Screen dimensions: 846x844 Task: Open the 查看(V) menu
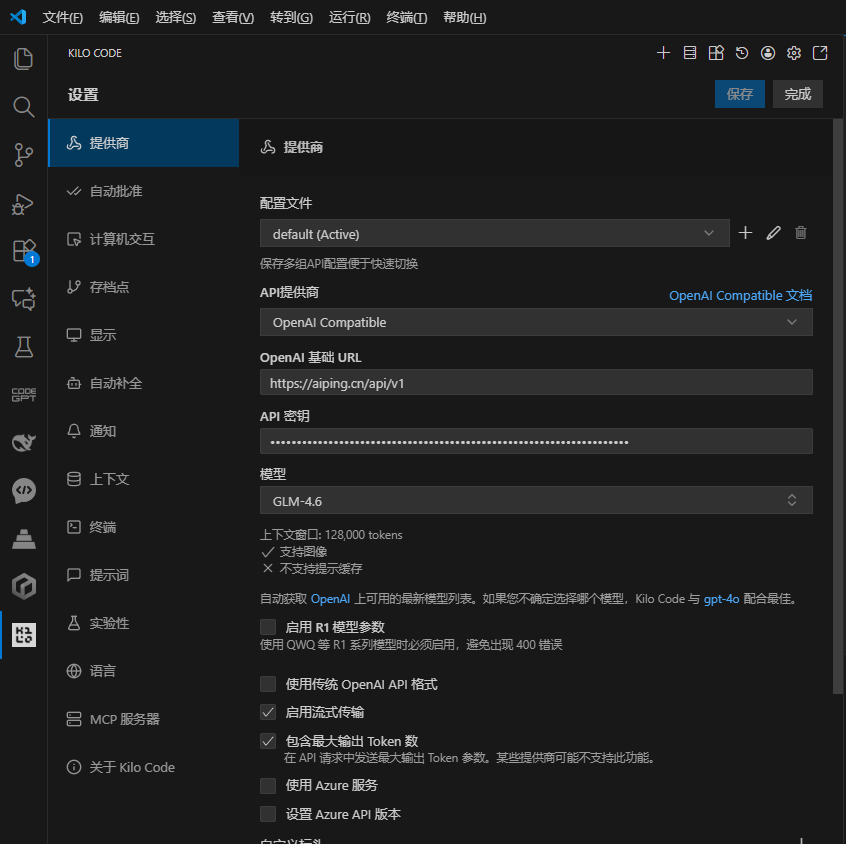(233, 17)
